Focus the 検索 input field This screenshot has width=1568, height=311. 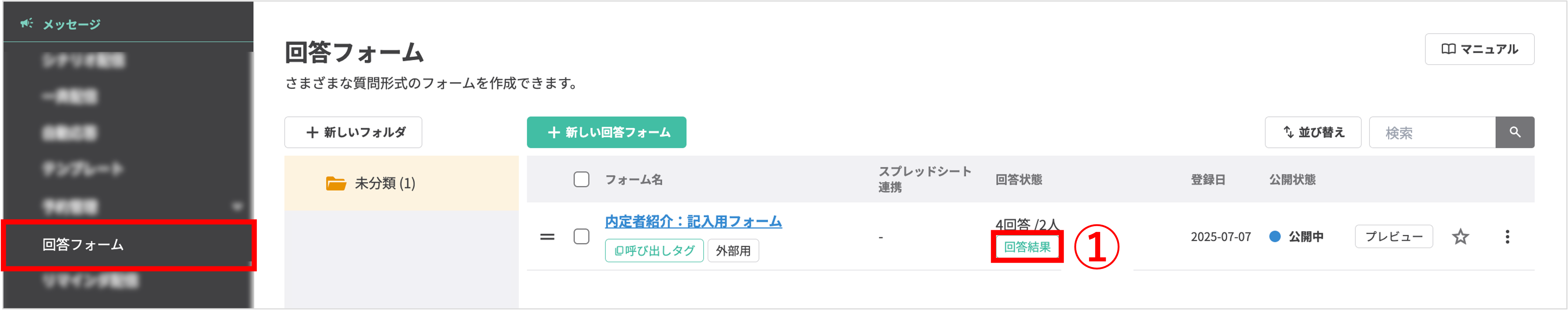[1432, 132]
